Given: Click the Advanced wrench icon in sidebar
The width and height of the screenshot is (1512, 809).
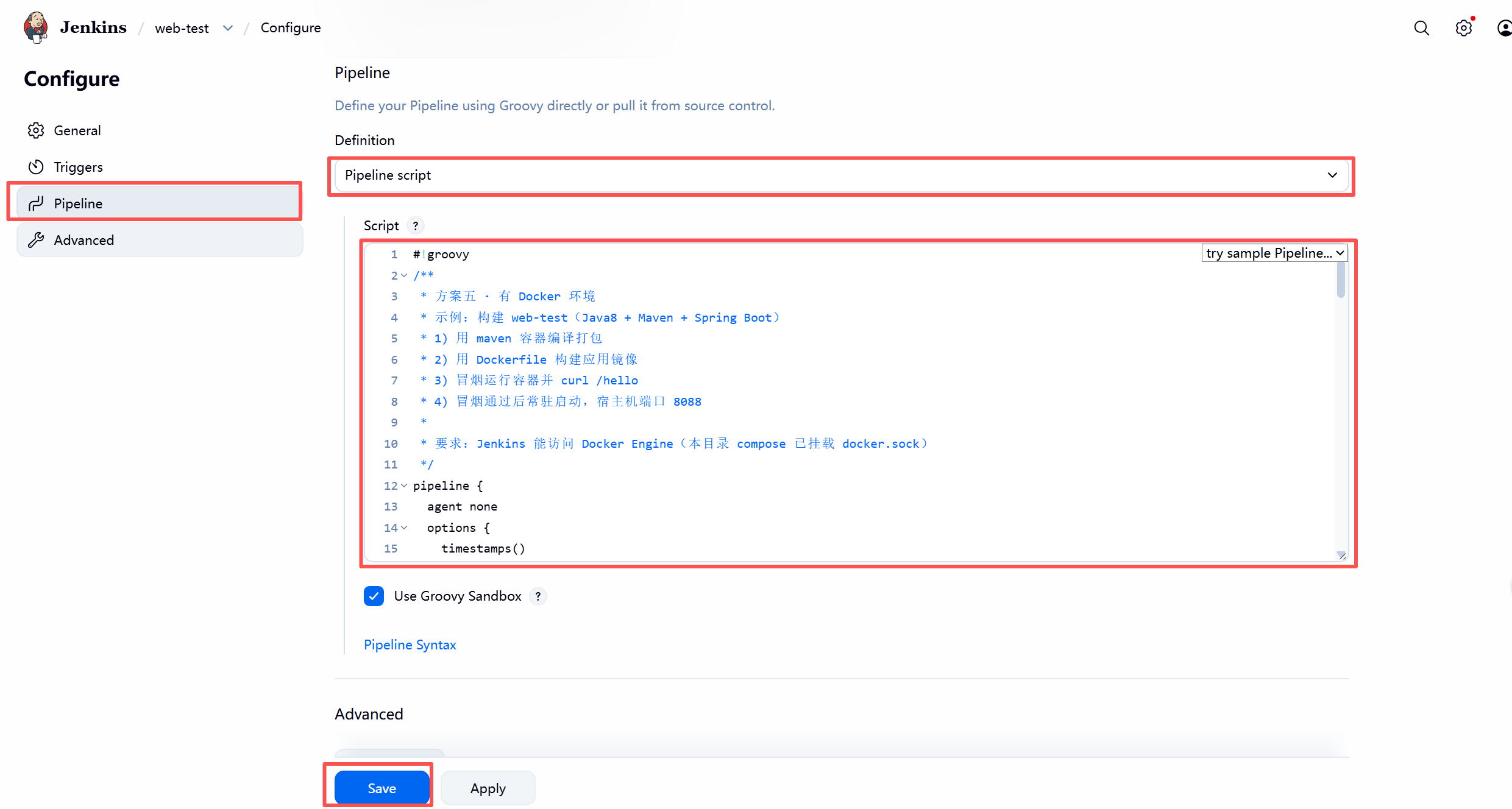Looking at the screenshot, I should tap(36, 240).
